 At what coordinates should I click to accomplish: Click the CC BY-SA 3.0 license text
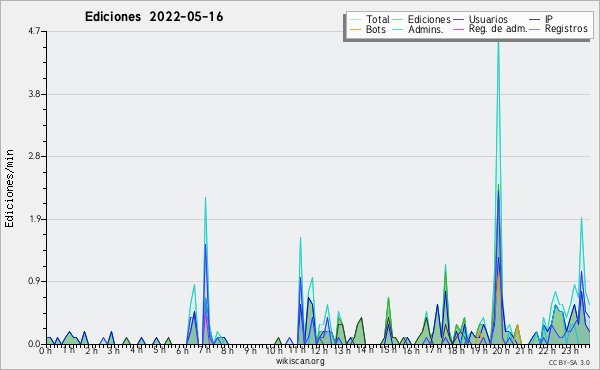tap(569, 362)
